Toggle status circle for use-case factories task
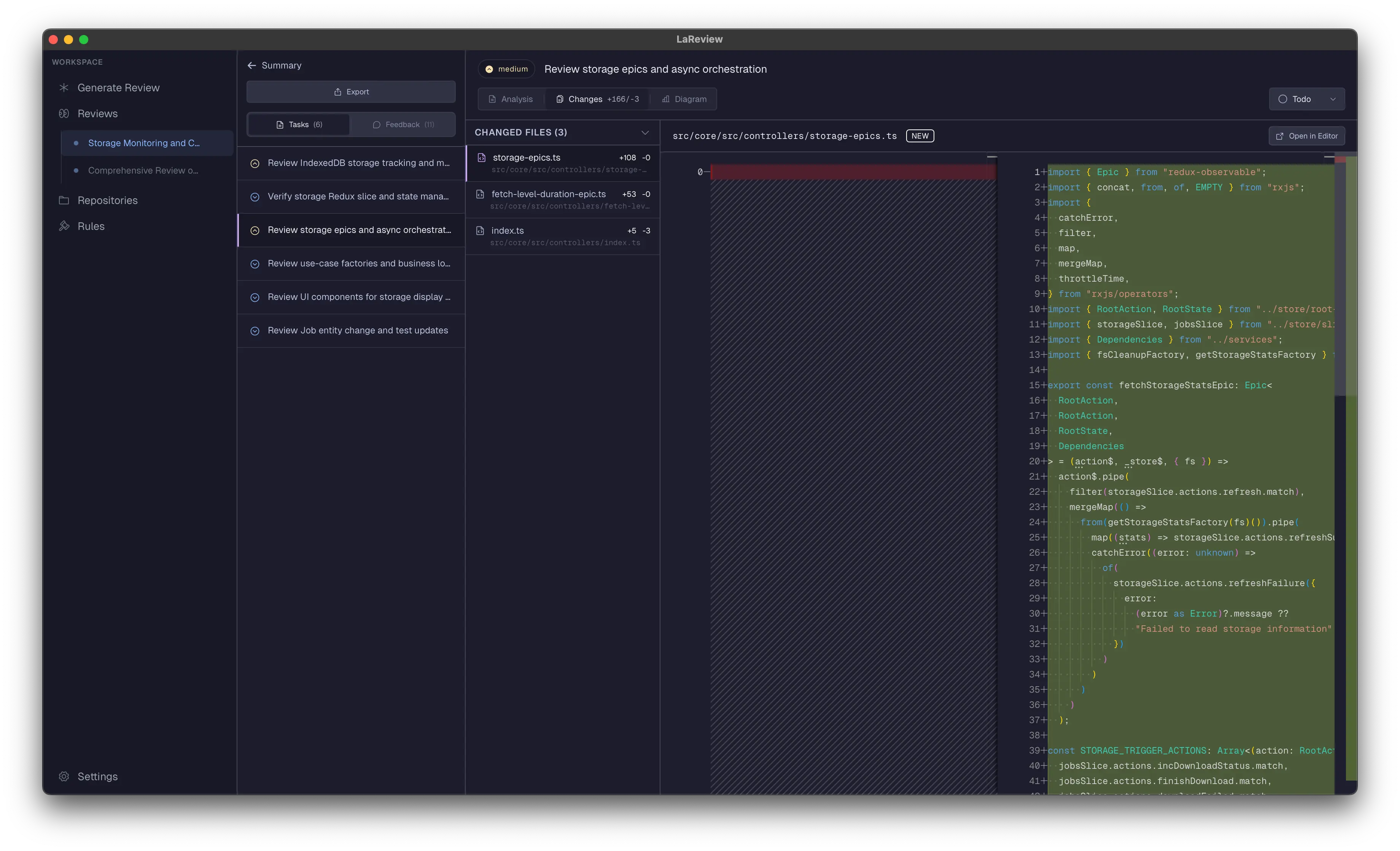Viewport: 1400px width, 851px height. click(x=255, y=264)
